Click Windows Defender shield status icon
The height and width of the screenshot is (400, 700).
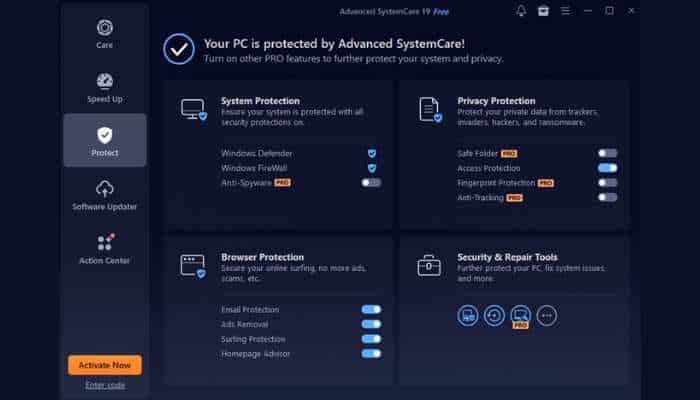pos(371,154)
